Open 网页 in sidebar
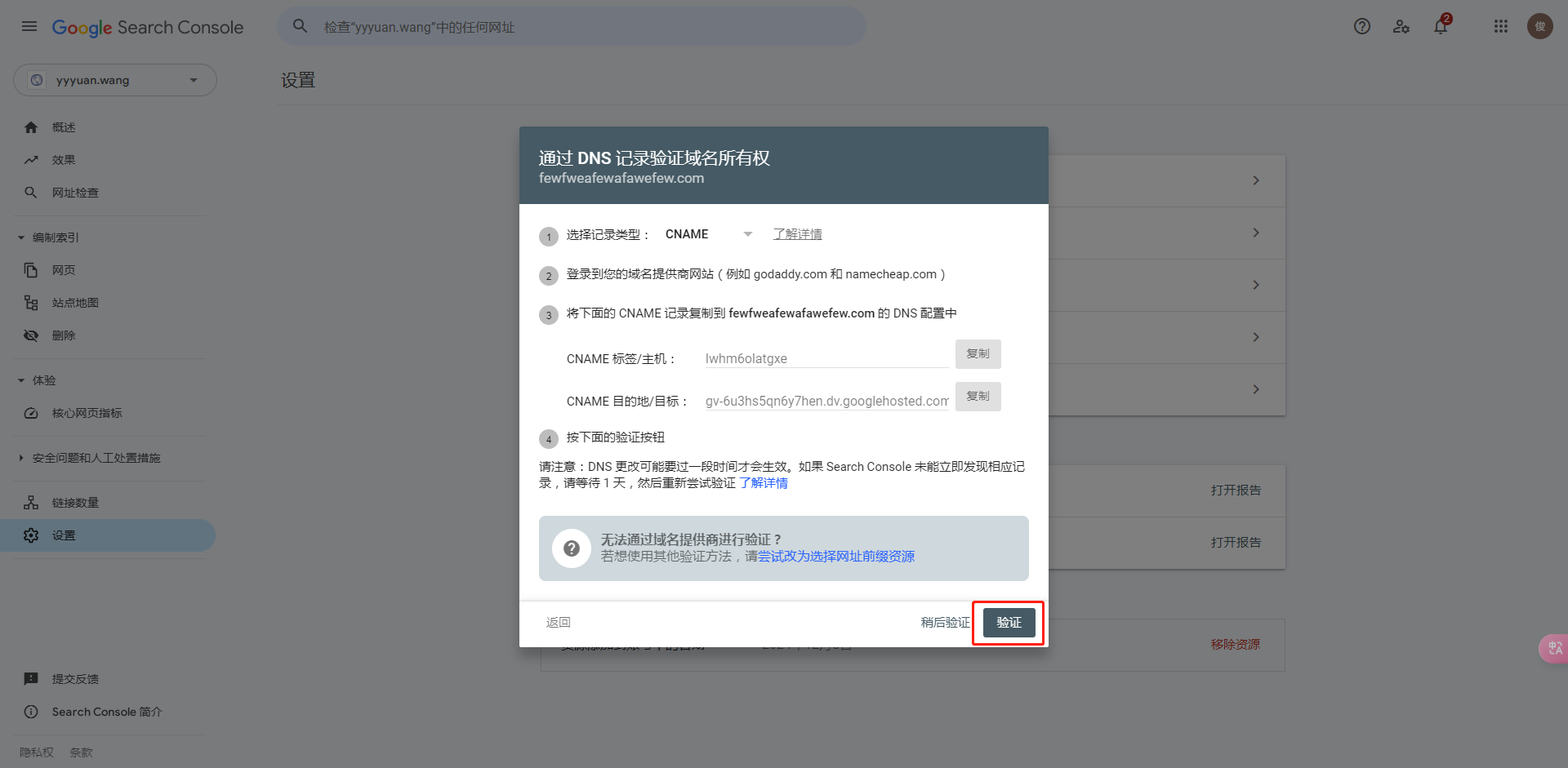 64,270
